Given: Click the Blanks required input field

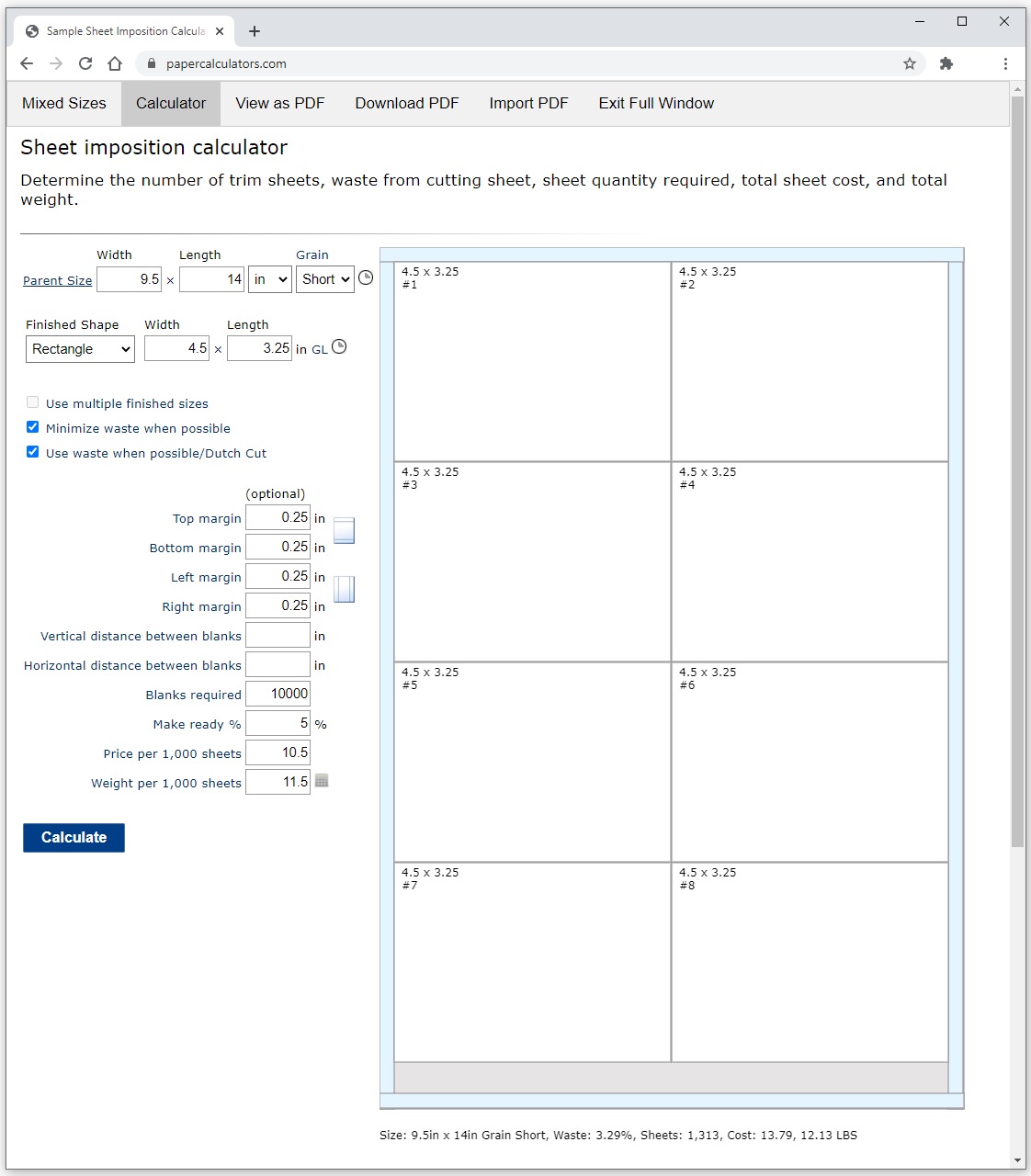Looking at the screenshot, I should coord(278,694).
